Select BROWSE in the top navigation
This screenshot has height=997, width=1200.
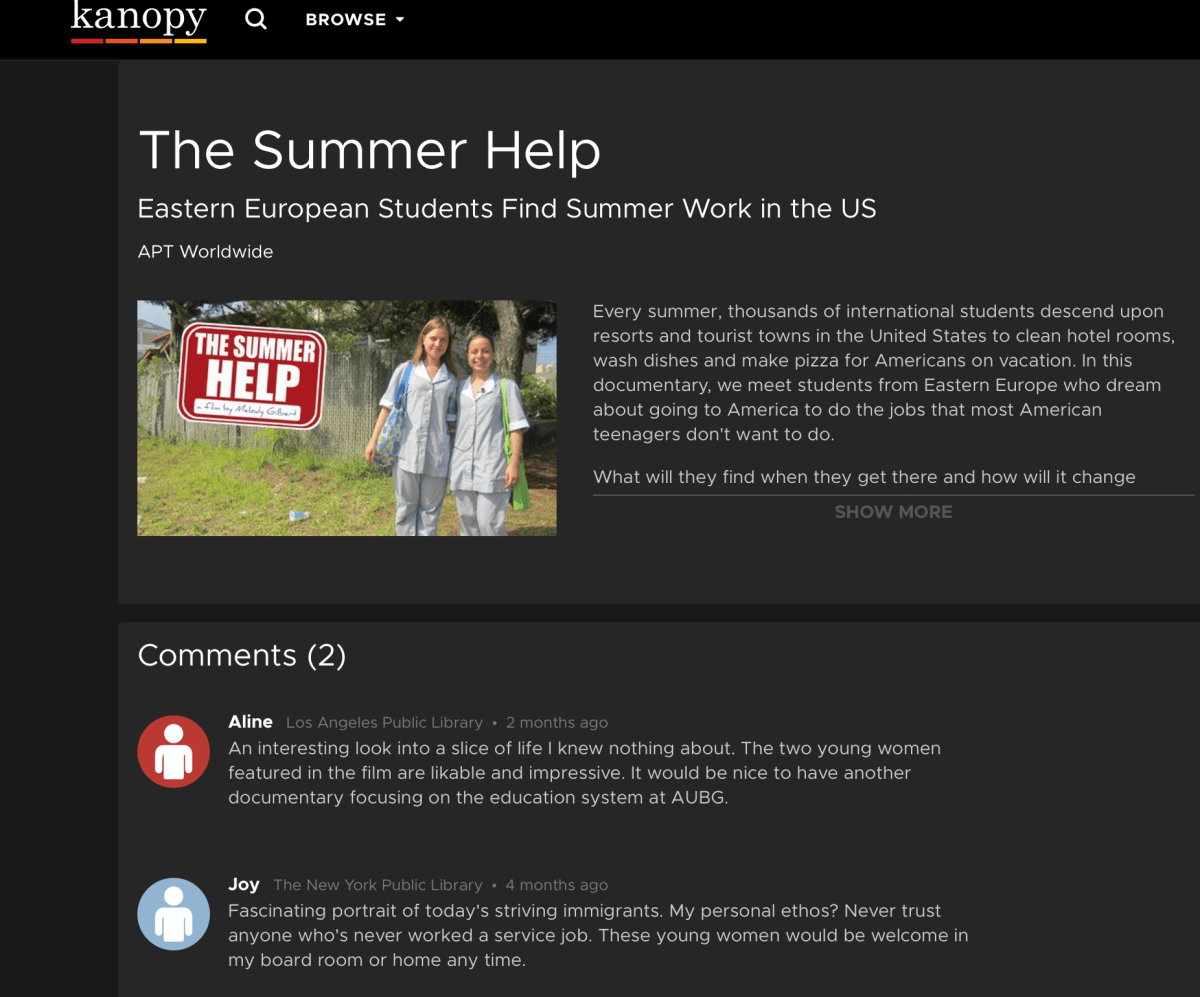point(345,19)
